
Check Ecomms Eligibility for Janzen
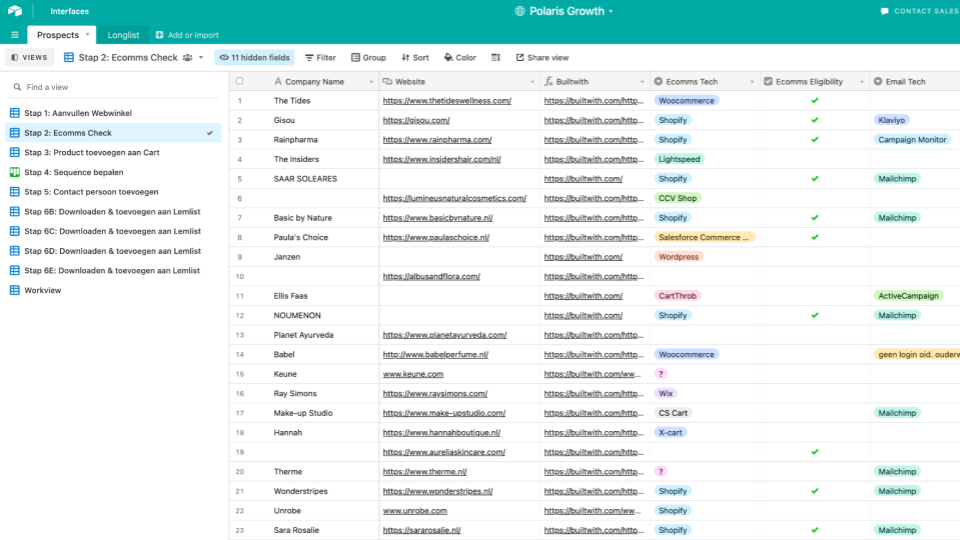(x=815, y=257)
